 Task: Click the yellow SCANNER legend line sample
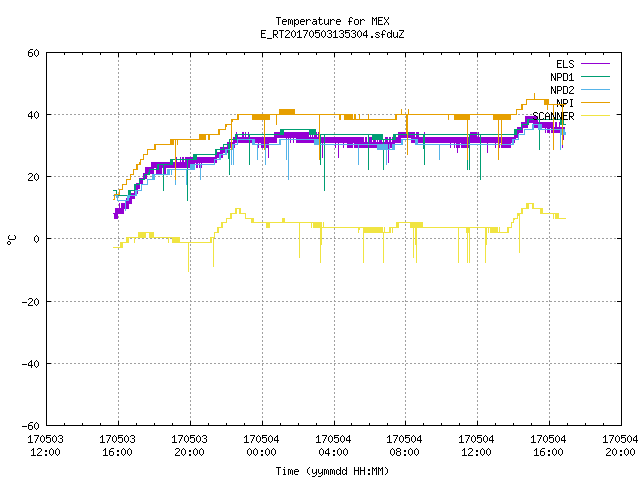click(x=596, y=116)
